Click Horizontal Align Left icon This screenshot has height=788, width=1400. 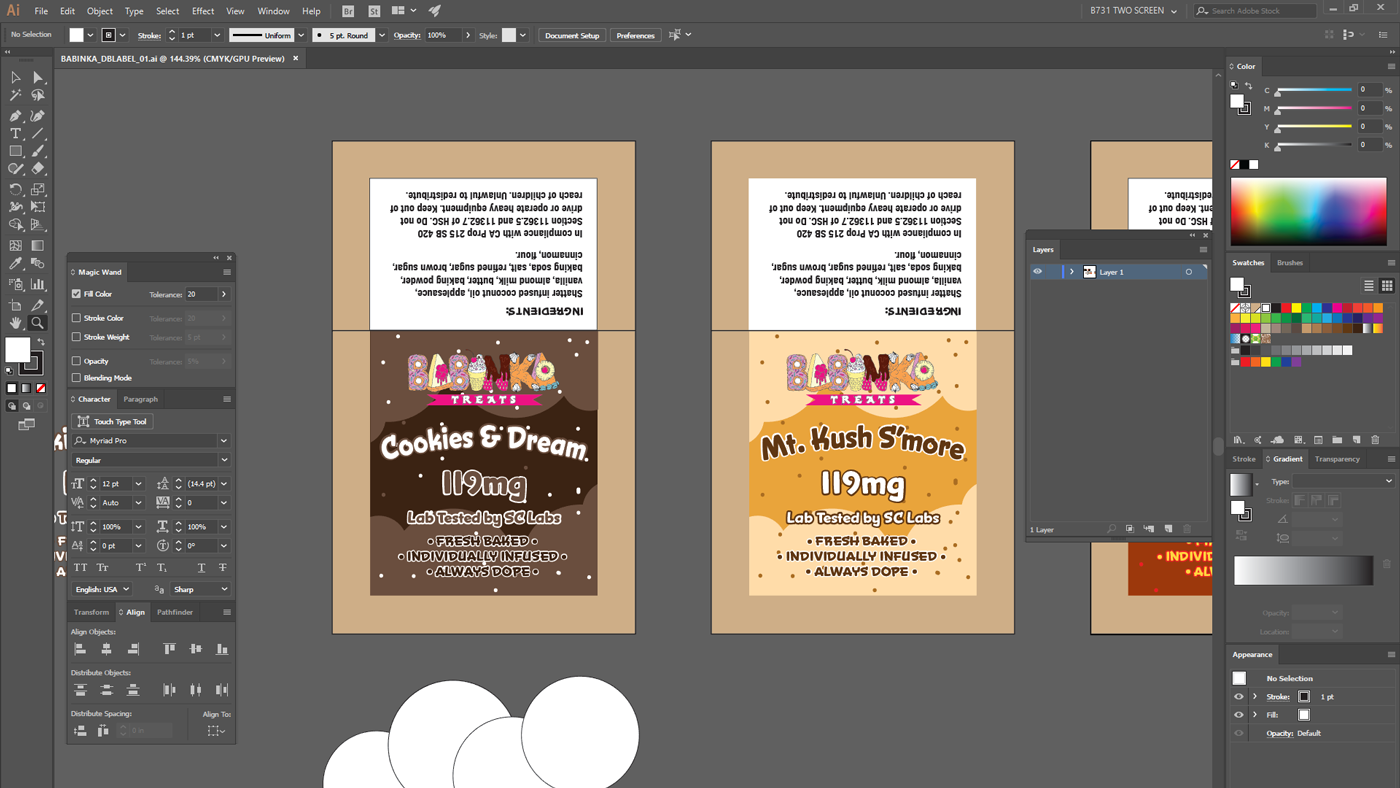80,649
